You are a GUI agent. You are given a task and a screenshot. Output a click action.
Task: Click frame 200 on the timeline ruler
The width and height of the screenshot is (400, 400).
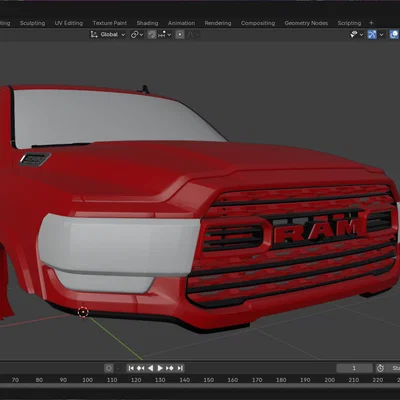click(330, 380)
